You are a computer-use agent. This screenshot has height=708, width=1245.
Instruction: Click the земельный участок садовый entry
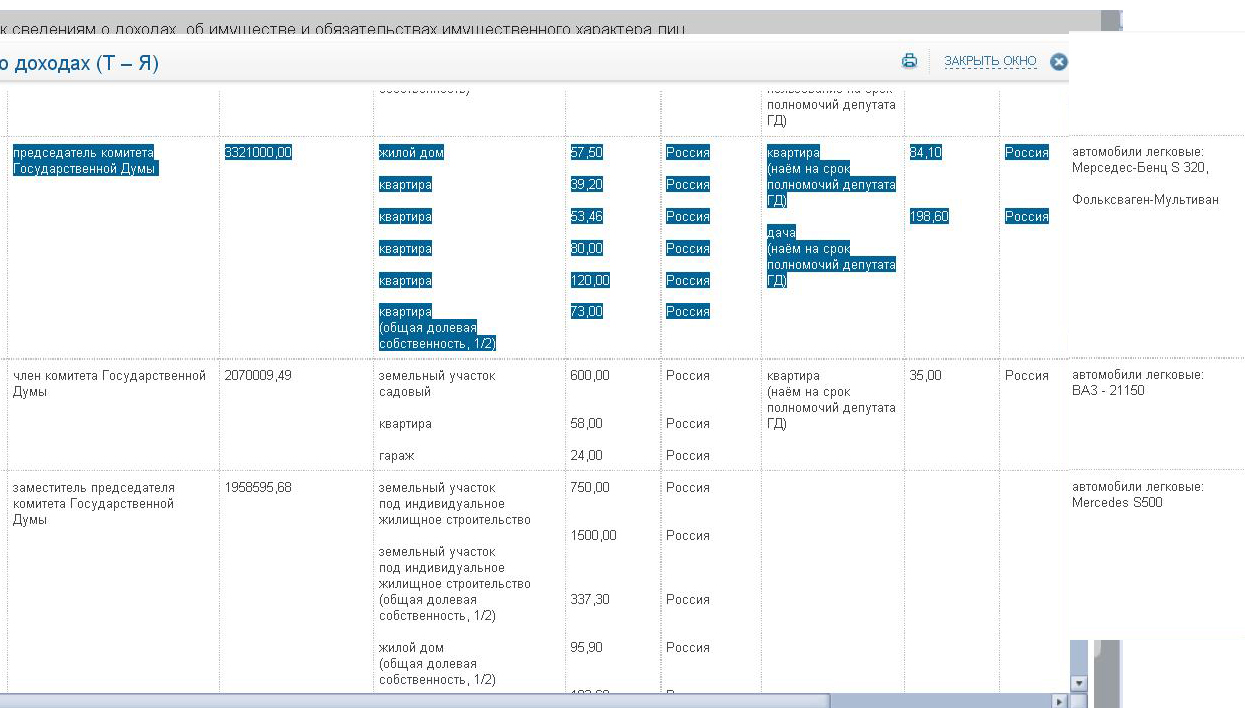coord(437,384)
